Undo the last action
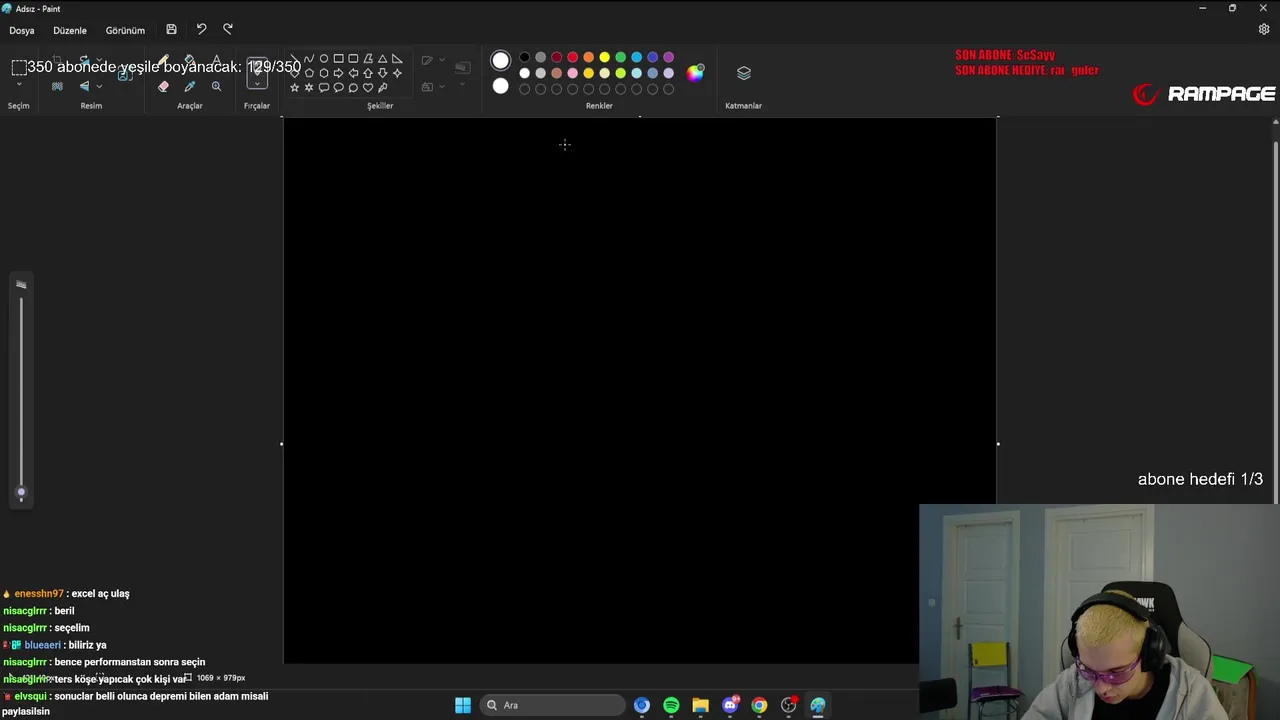This screenshot has width=1280, height=720. coord(201,30)
